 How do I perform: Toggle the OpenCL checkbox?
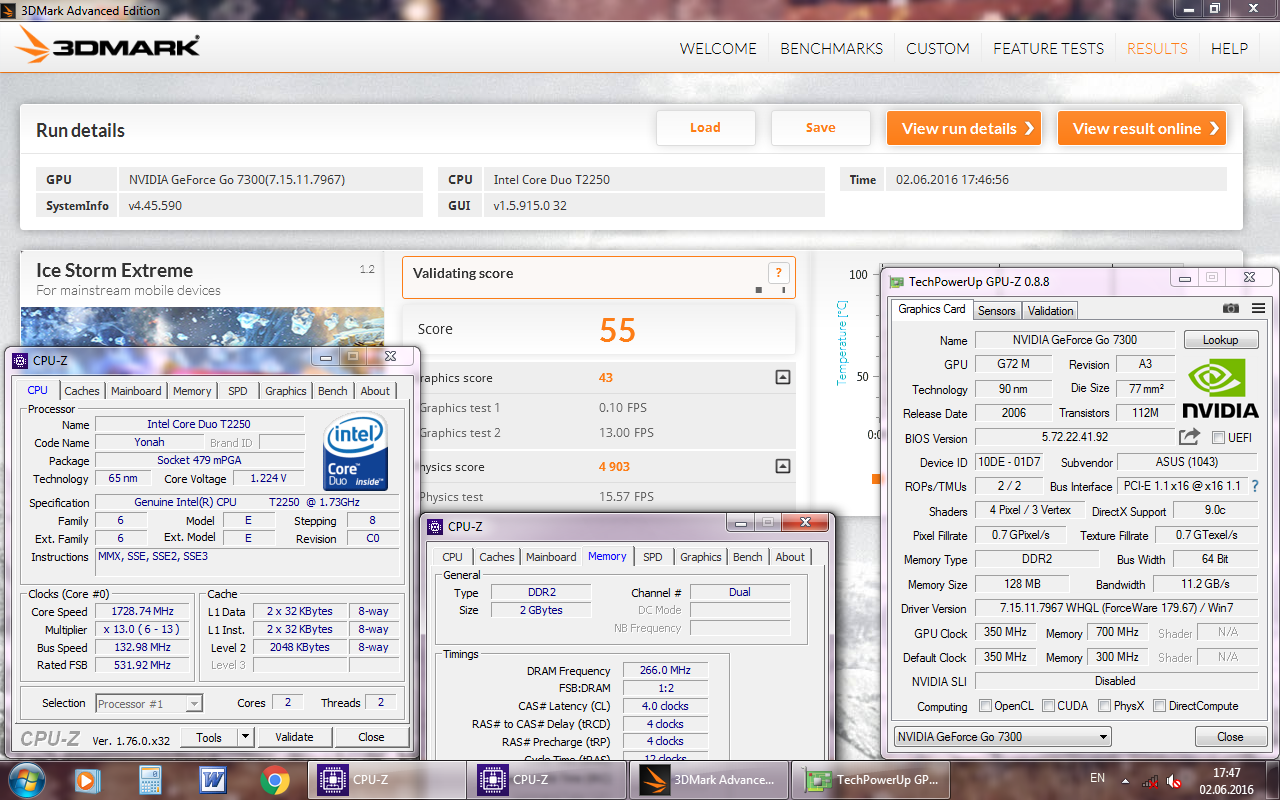[986, 705]
